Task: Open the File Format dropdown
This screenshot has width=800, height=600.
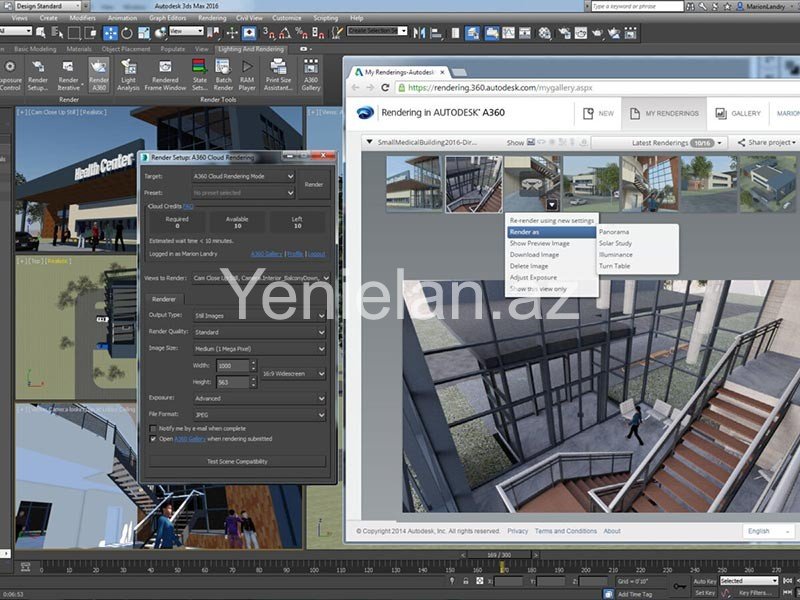Action: (259, 415)
